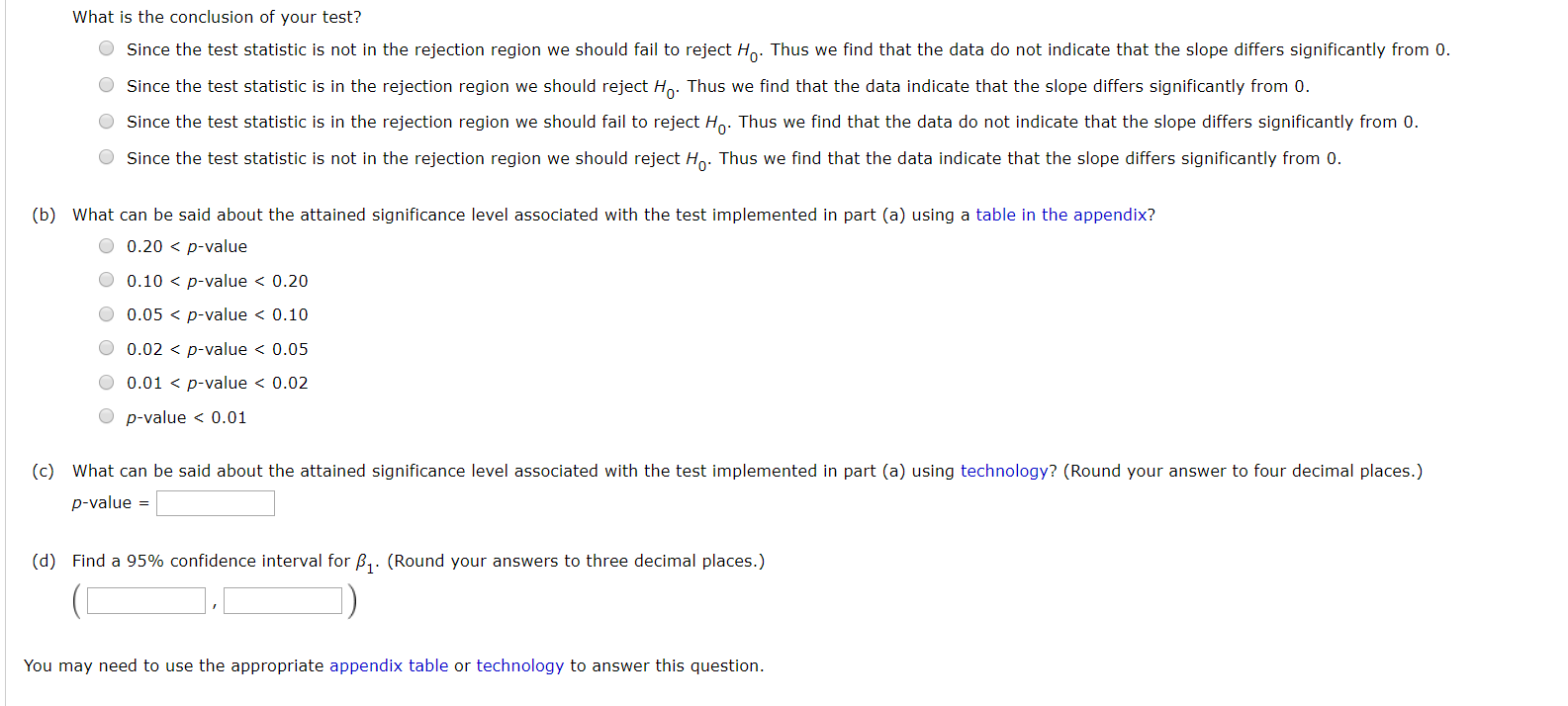
Task: Click the conclusion question title text
Action: point(216,16)
